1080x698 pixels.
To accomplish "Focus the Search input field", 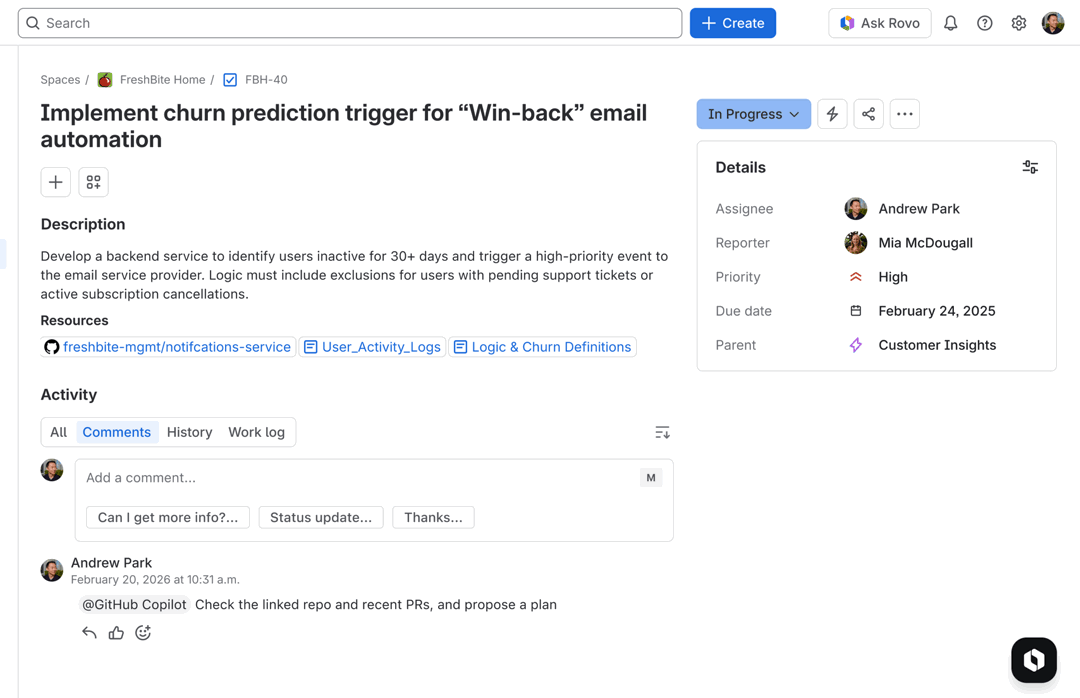I will coord(350,23).
